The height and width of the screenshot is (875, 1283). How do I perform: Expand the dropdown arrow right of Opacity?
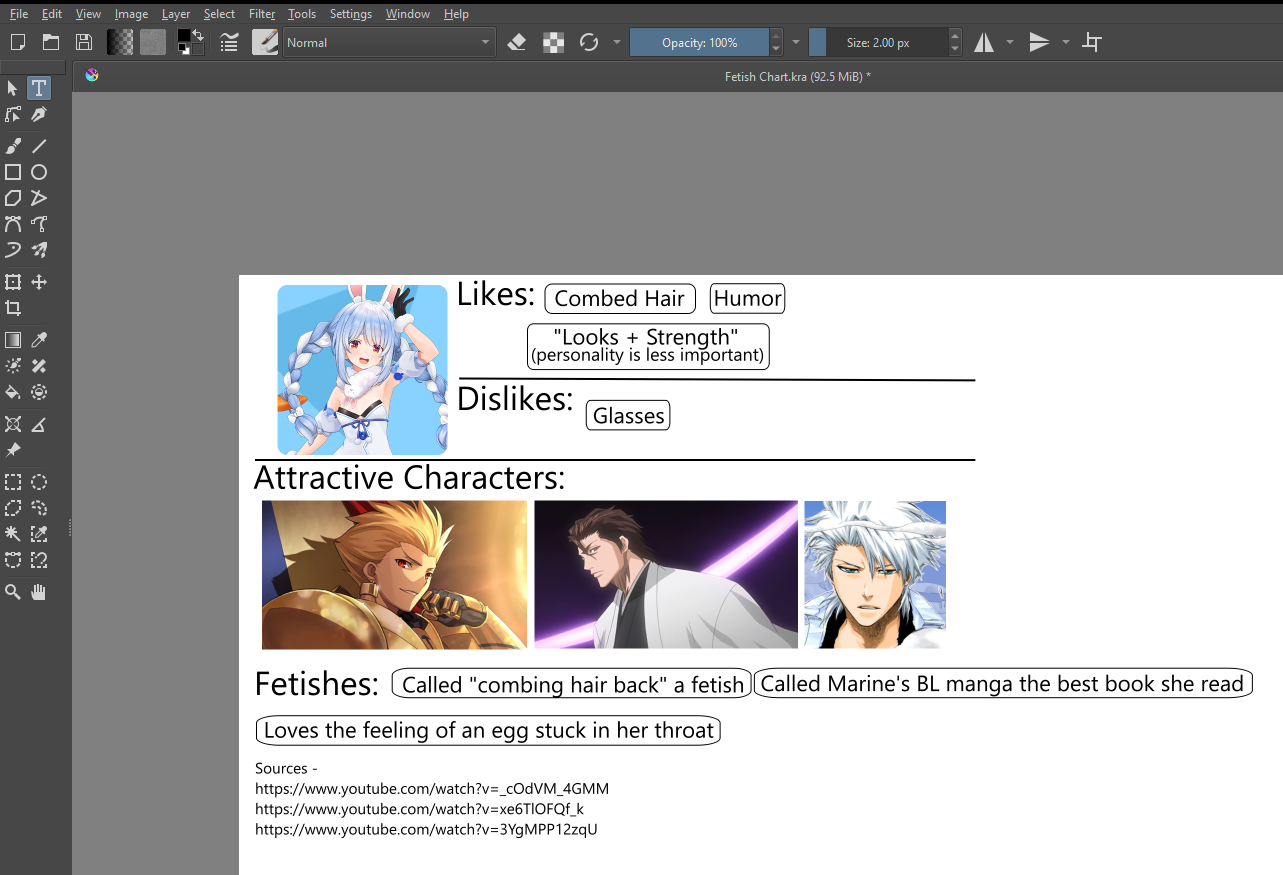pos(796,42)
